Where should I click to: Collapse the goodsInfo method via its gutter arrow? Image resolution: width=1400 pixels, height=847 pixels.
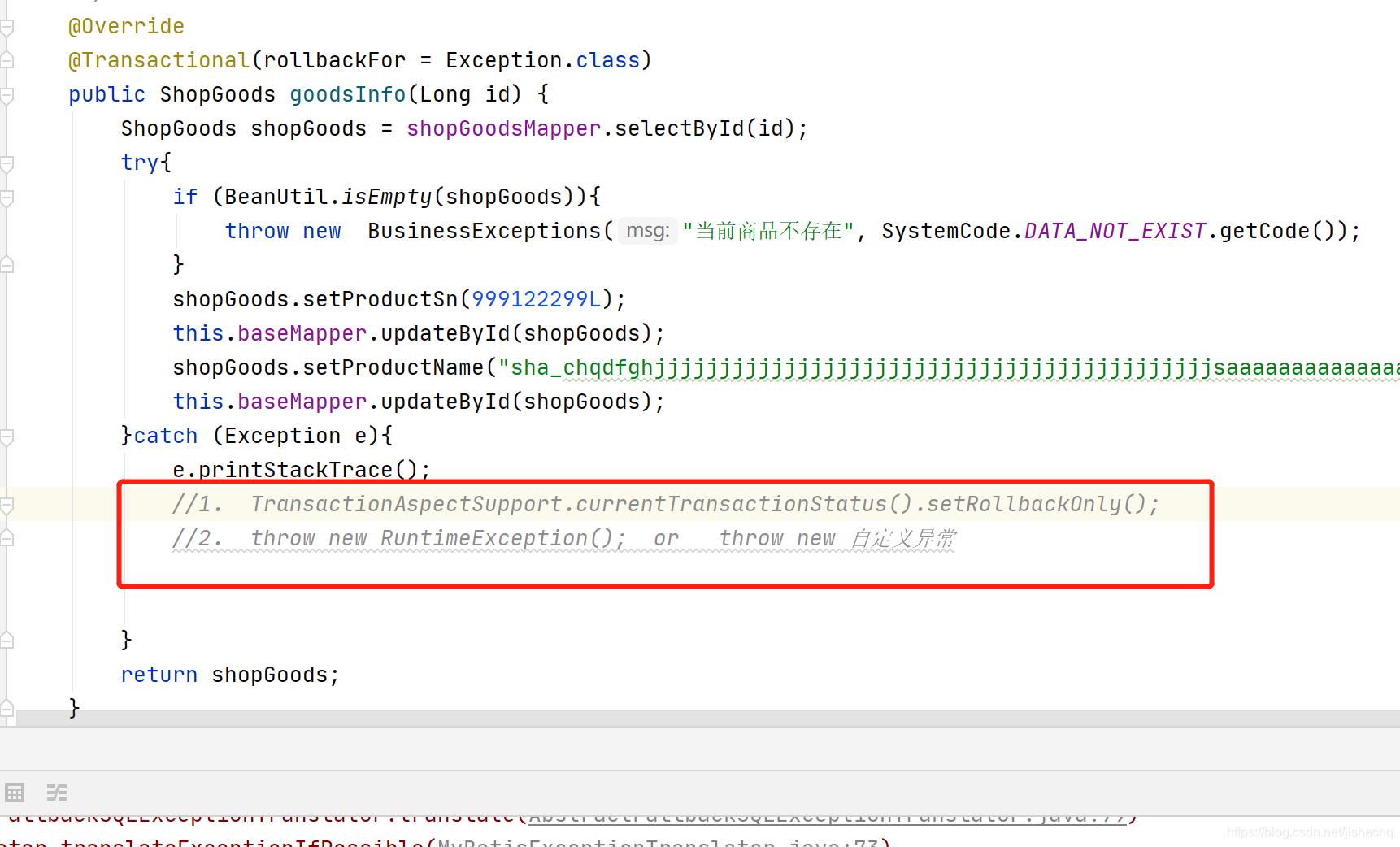[x=7, y=93]
